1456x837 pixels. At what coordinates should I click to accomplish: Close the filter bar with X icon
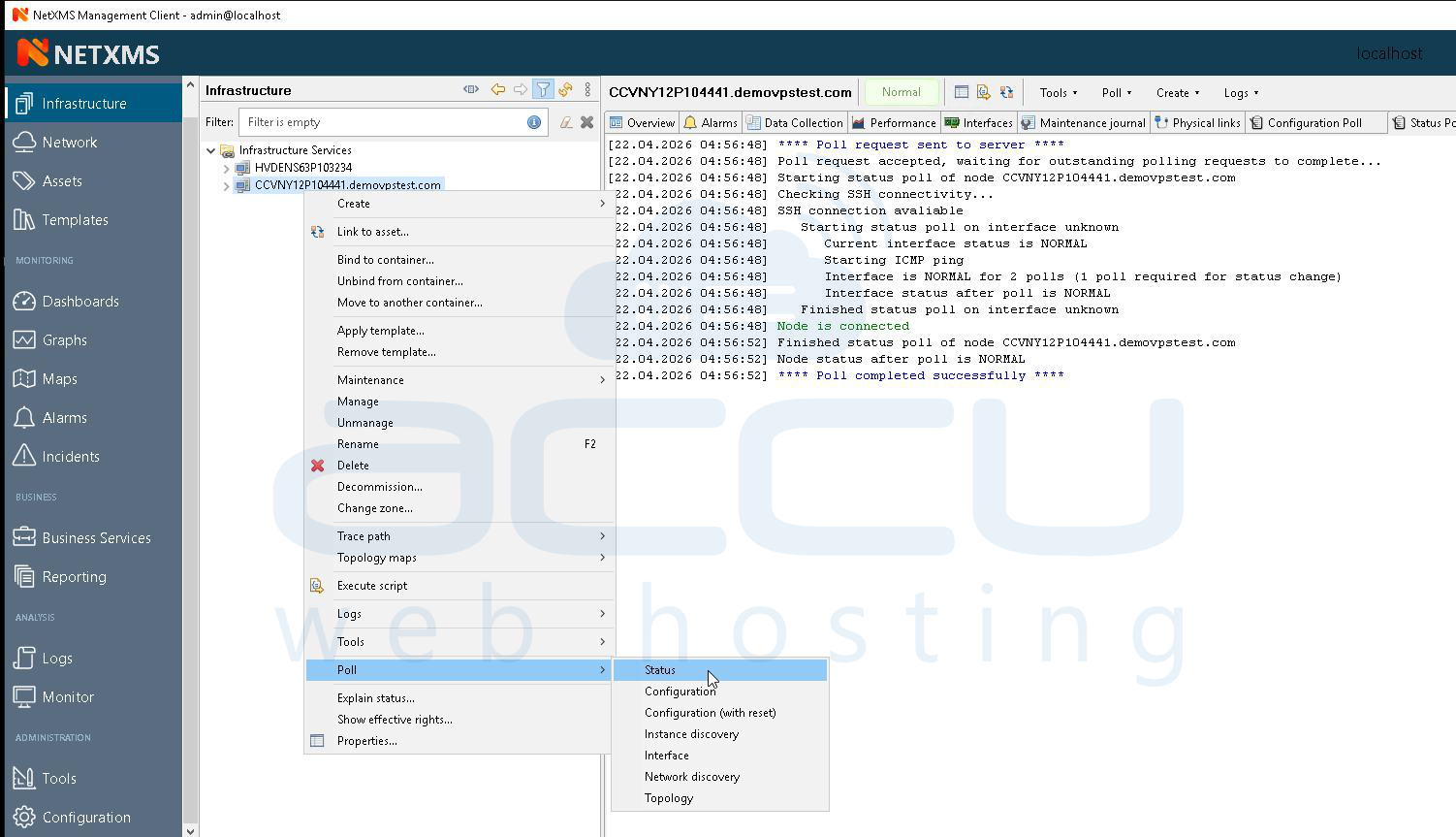pos(586,122)
